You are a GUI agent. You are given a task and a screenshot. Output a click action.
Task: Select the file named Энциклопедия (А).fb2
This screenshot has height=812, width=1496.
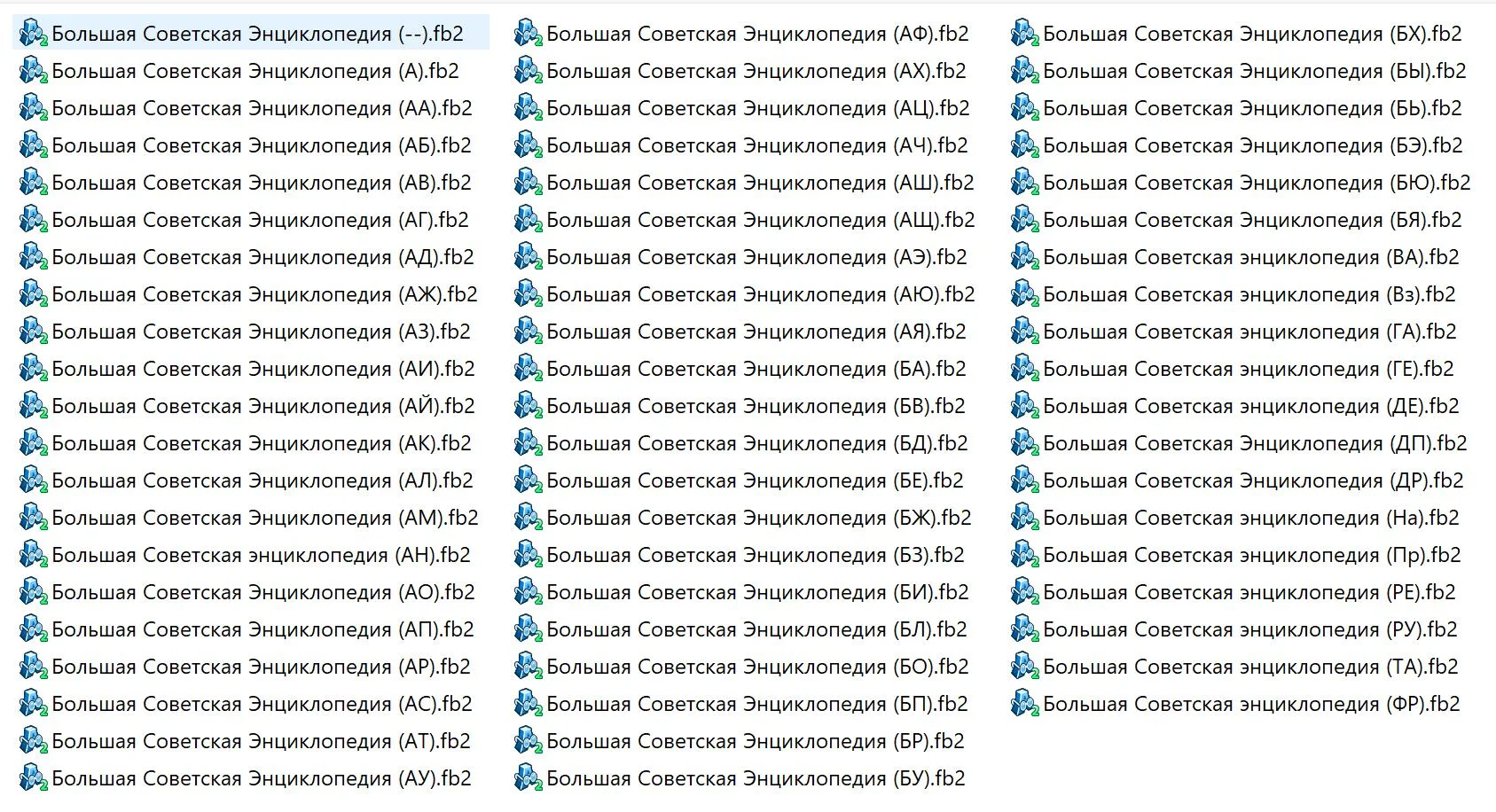[x=255, y=71]
